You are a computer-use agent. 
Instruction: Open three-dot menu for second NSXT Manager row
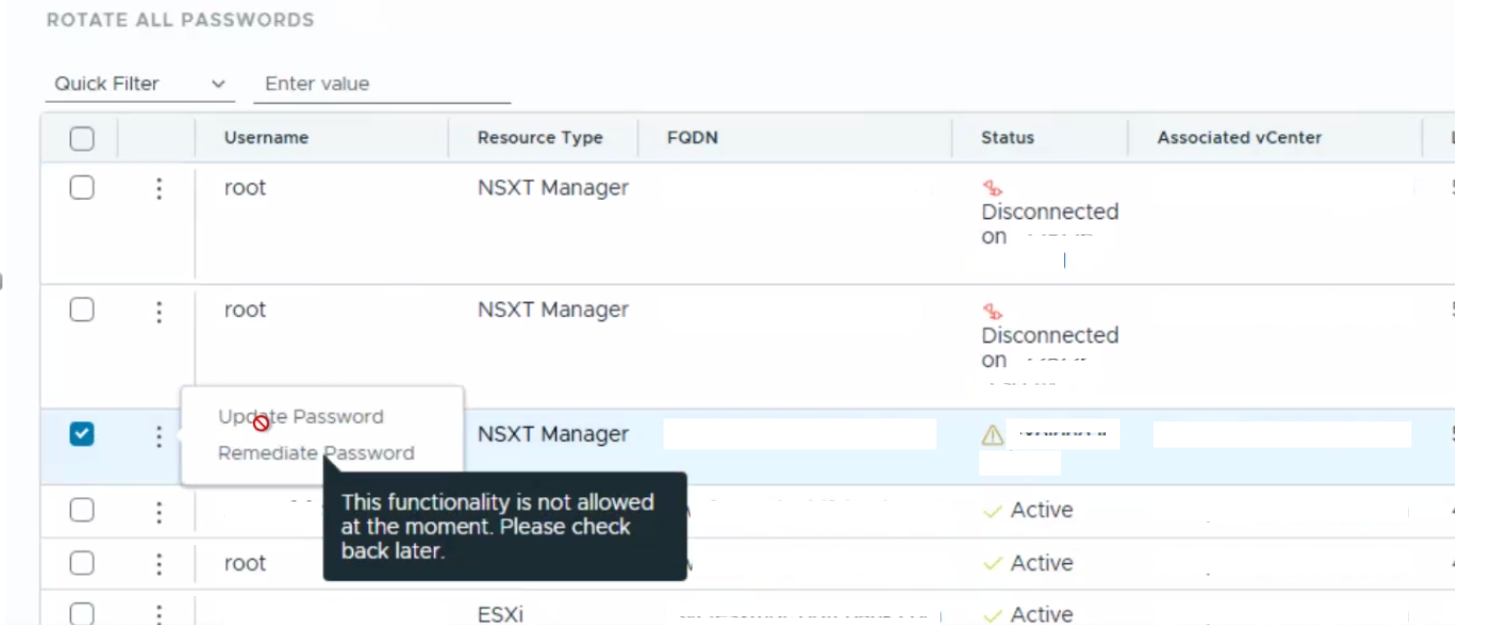point(158,312)
